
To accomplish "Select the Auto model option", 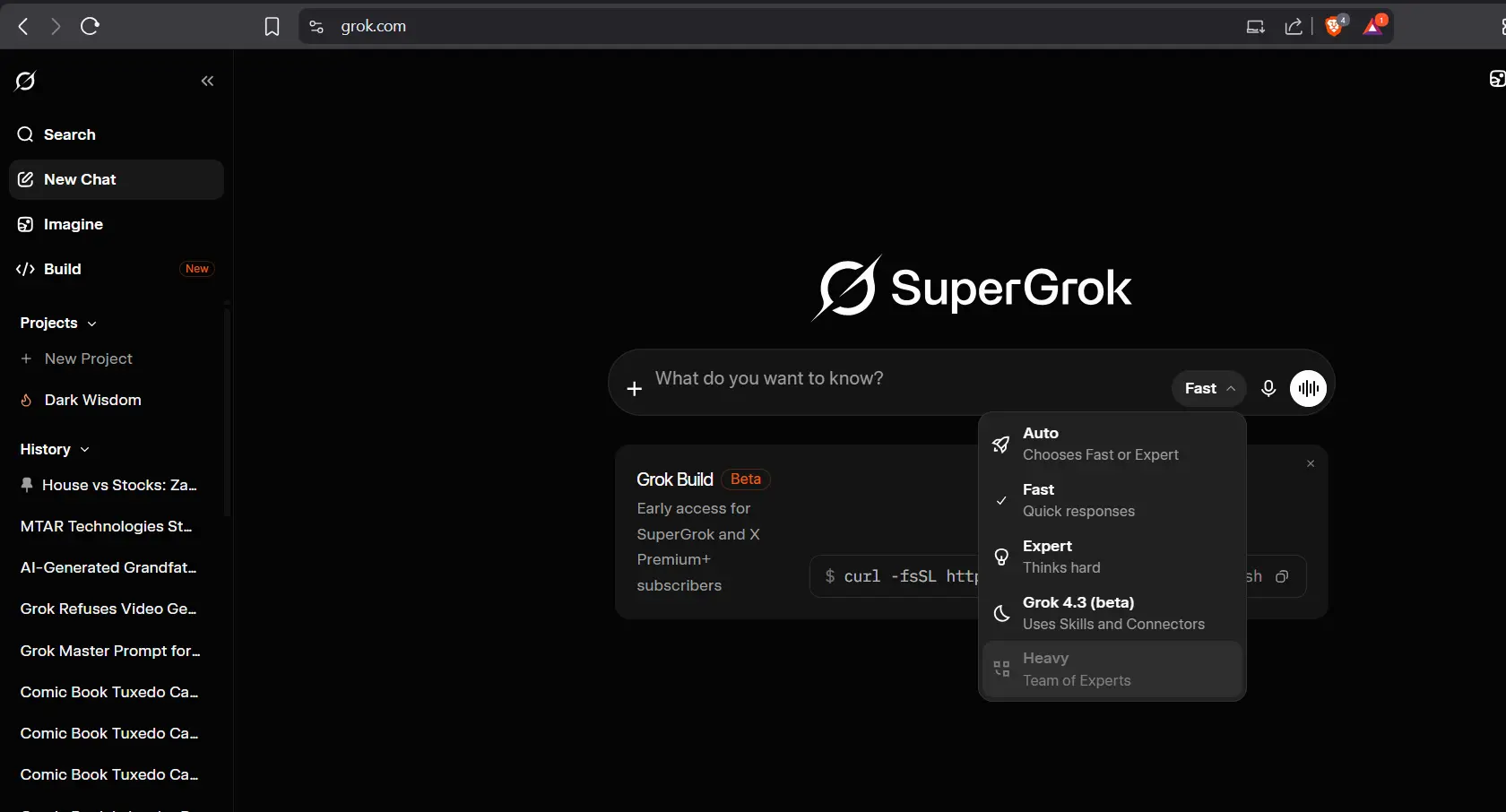I will pos(1112,444).
